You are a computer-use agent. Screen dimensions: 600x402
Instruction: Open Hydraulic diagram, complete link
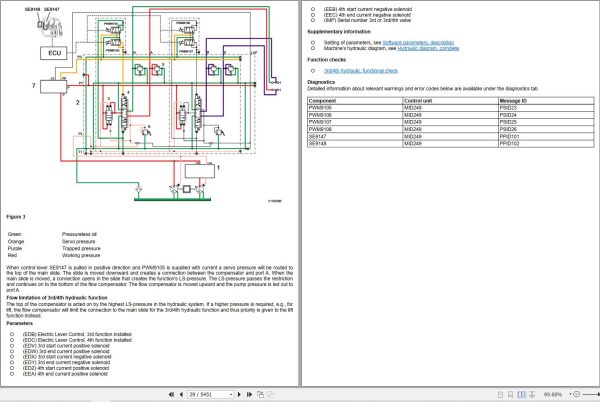point(428,49)
